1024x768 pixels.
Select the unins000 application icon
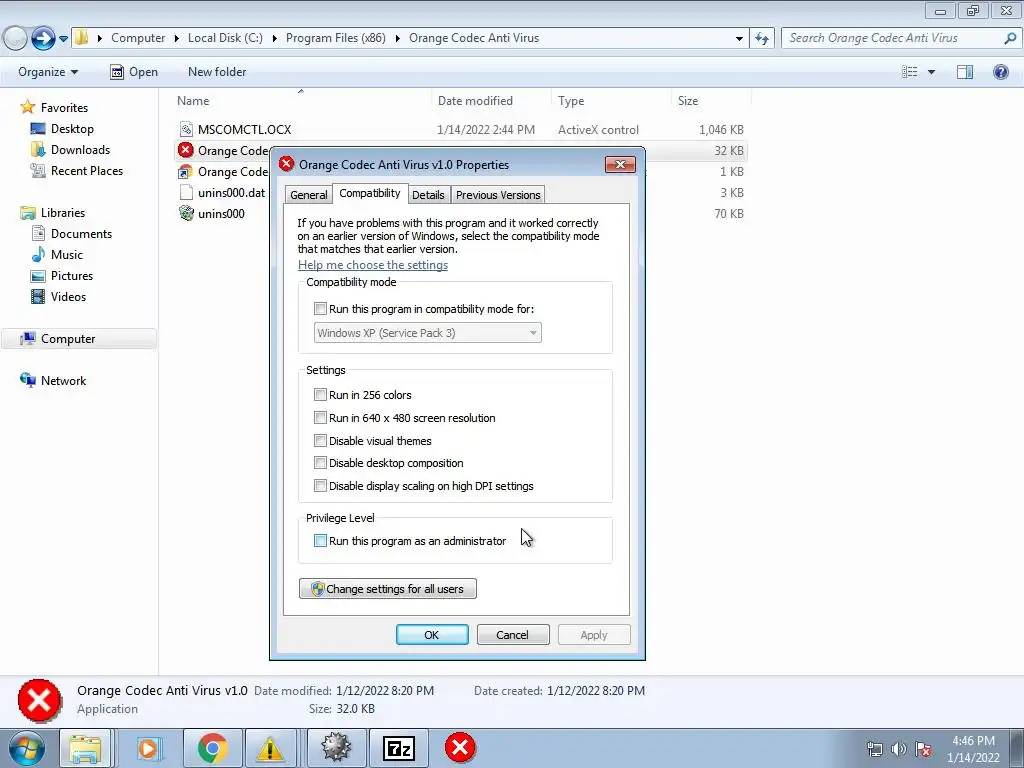click(x=186, y=213)
